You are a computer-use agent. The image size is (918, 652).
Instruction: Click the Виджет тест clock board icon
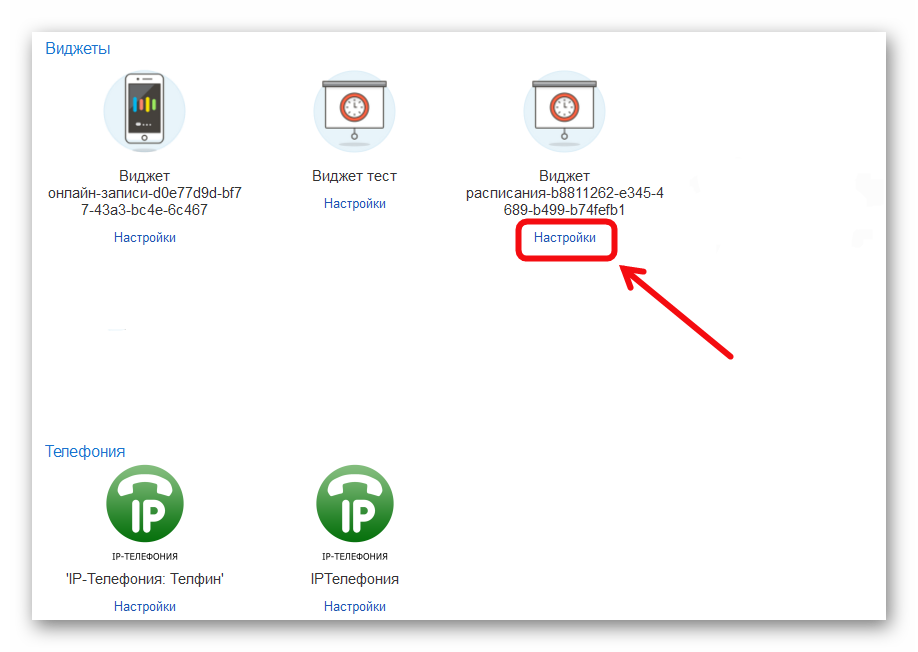click(354, 111)
